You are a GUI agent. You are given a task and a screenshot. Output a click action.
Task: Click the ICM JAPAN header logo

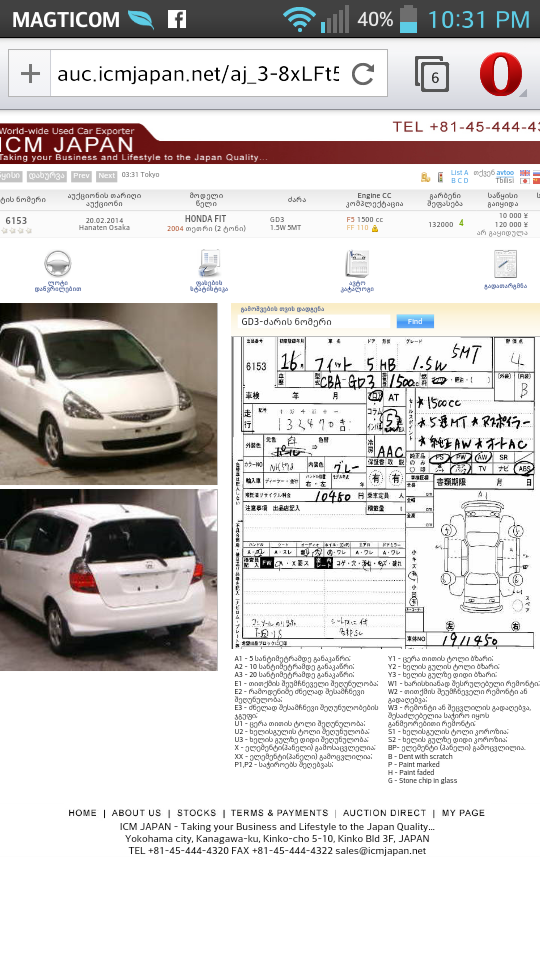67,144
